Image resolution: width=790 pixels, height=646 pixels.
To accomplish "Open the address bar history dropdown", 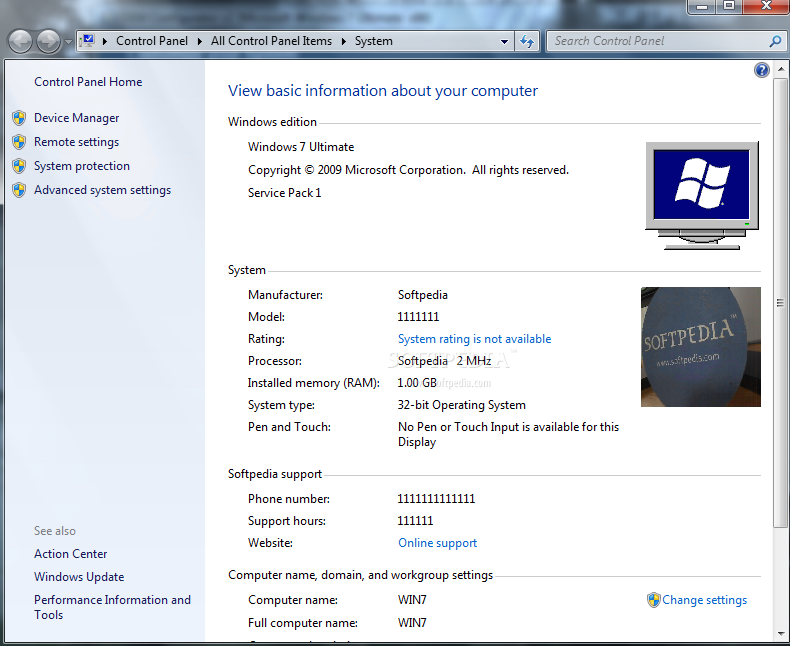I will 504,42.
